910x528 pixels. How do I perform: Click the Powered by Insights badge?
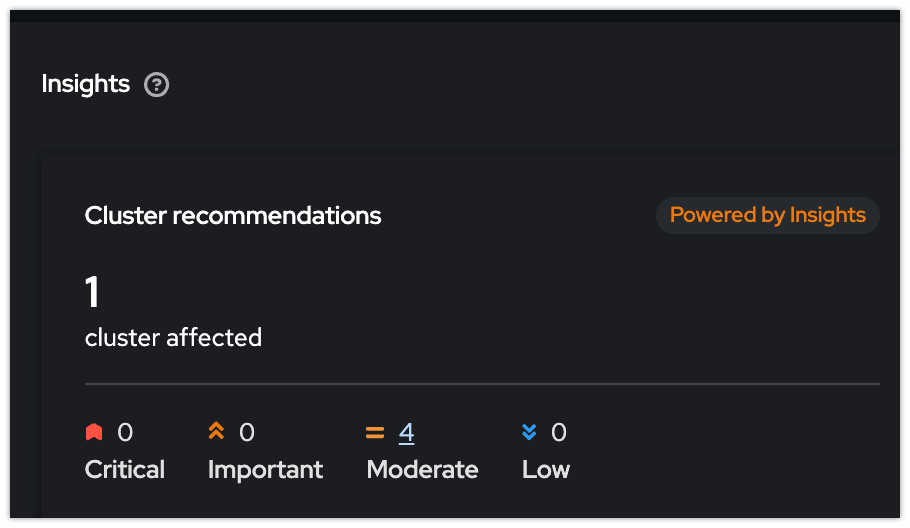coord(767,215)
